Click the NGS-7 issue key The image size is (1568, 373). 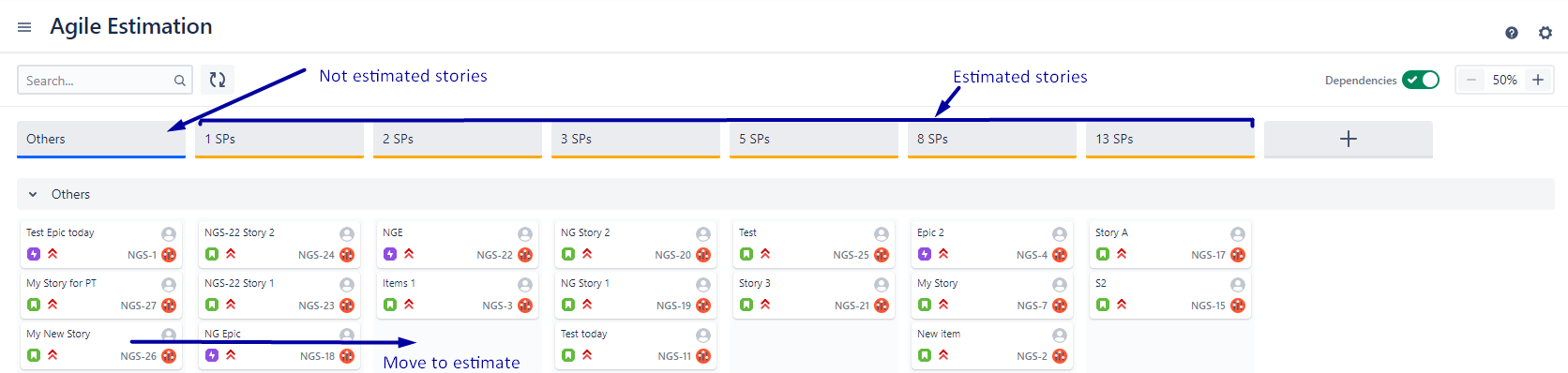coord(1032,306)
